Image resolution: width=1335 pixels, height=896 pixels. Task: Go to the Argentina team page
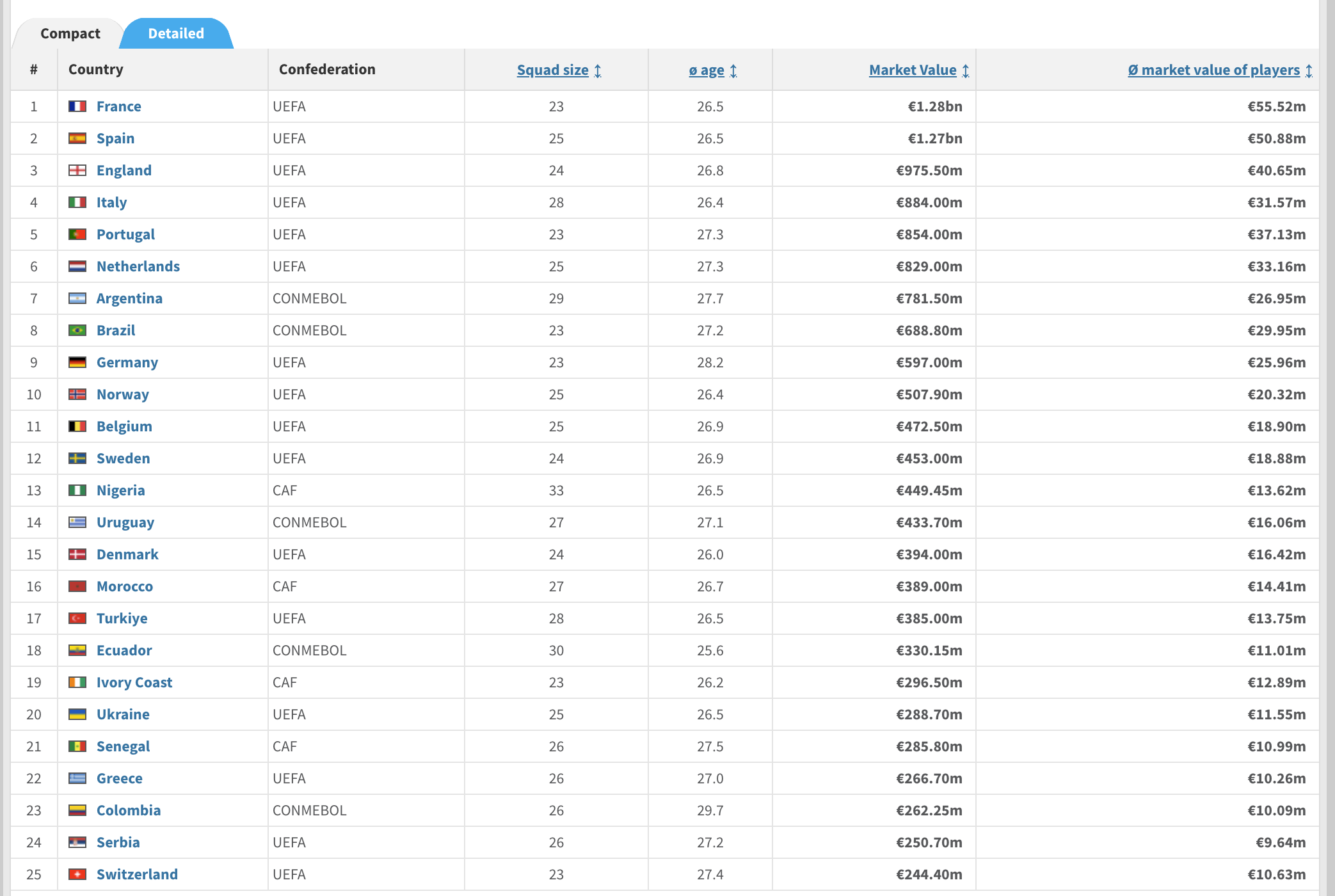130,298
